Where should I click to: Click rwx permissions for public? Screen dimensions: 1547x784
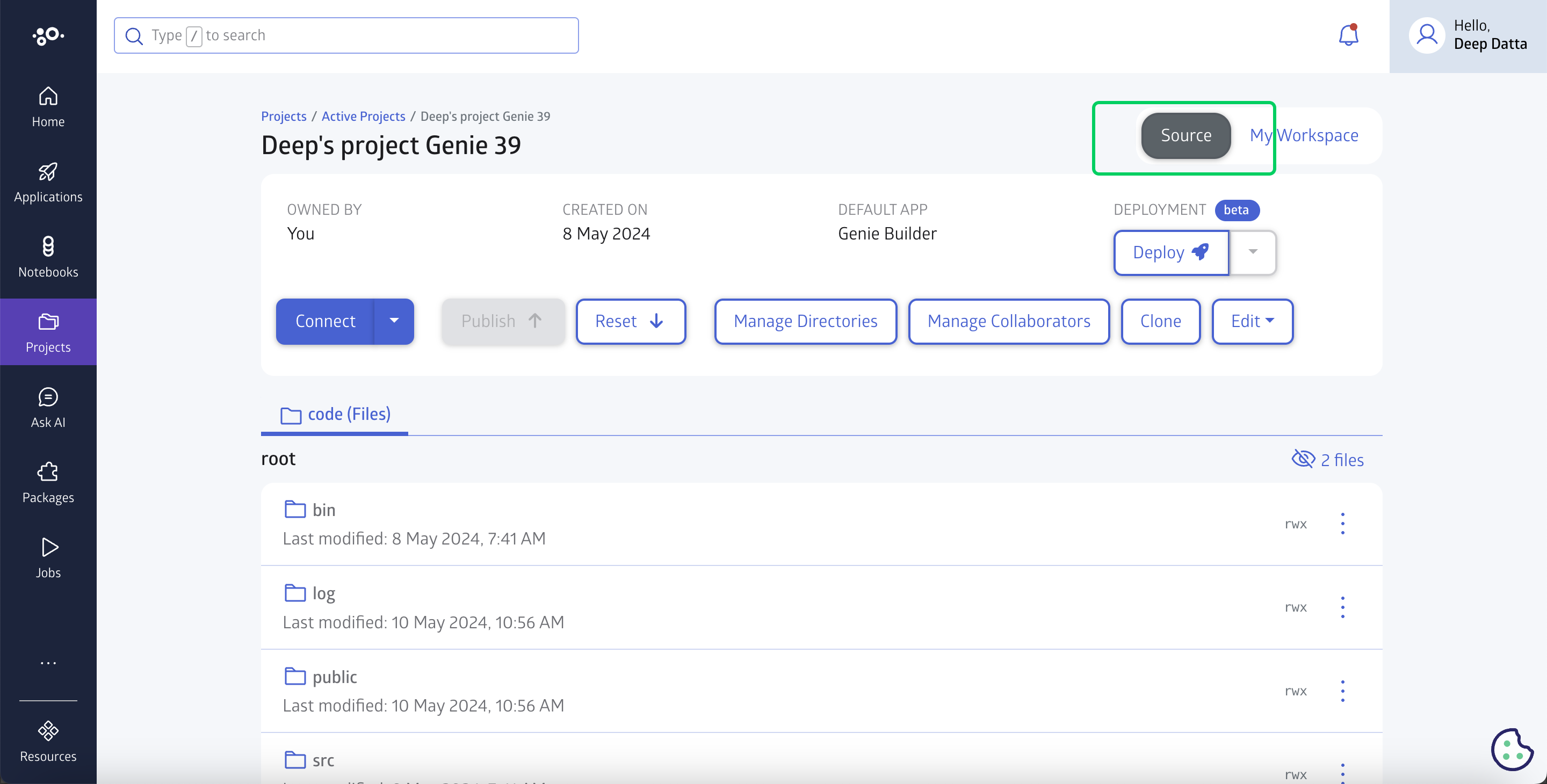(x=1296, y=691)
